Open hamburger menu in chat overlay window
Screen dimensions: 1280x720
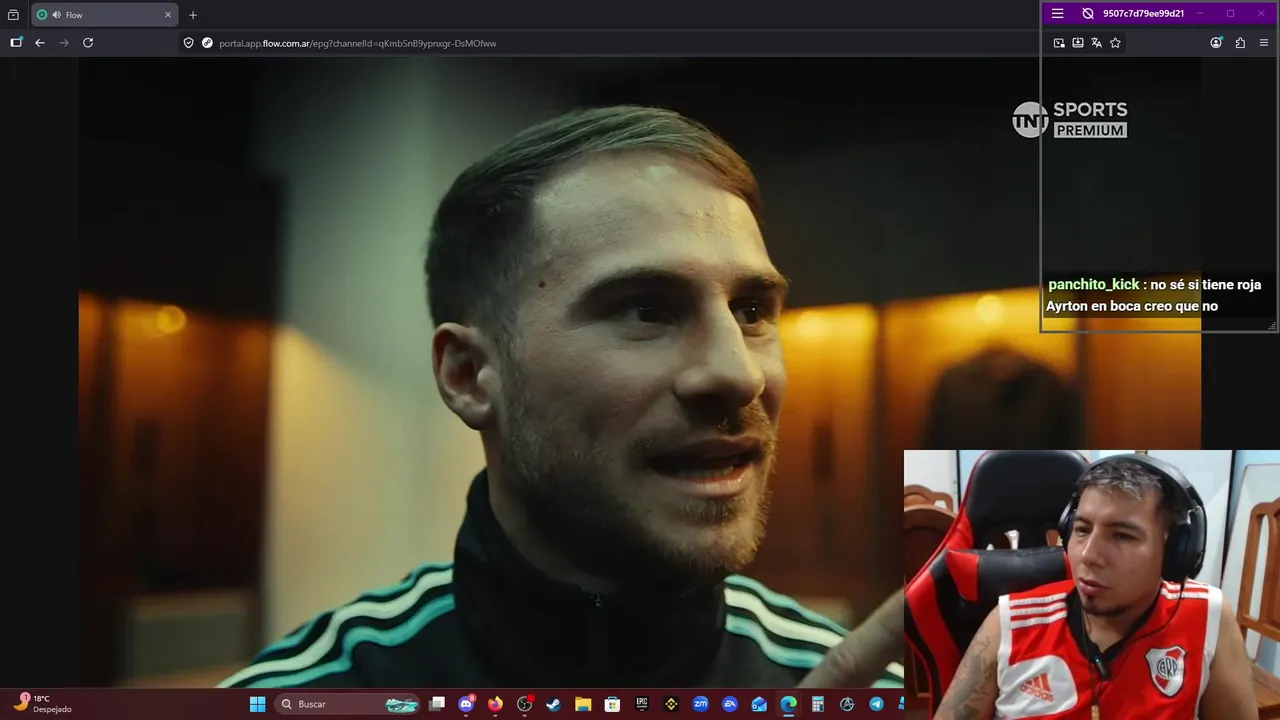[x=1057, y=14]
